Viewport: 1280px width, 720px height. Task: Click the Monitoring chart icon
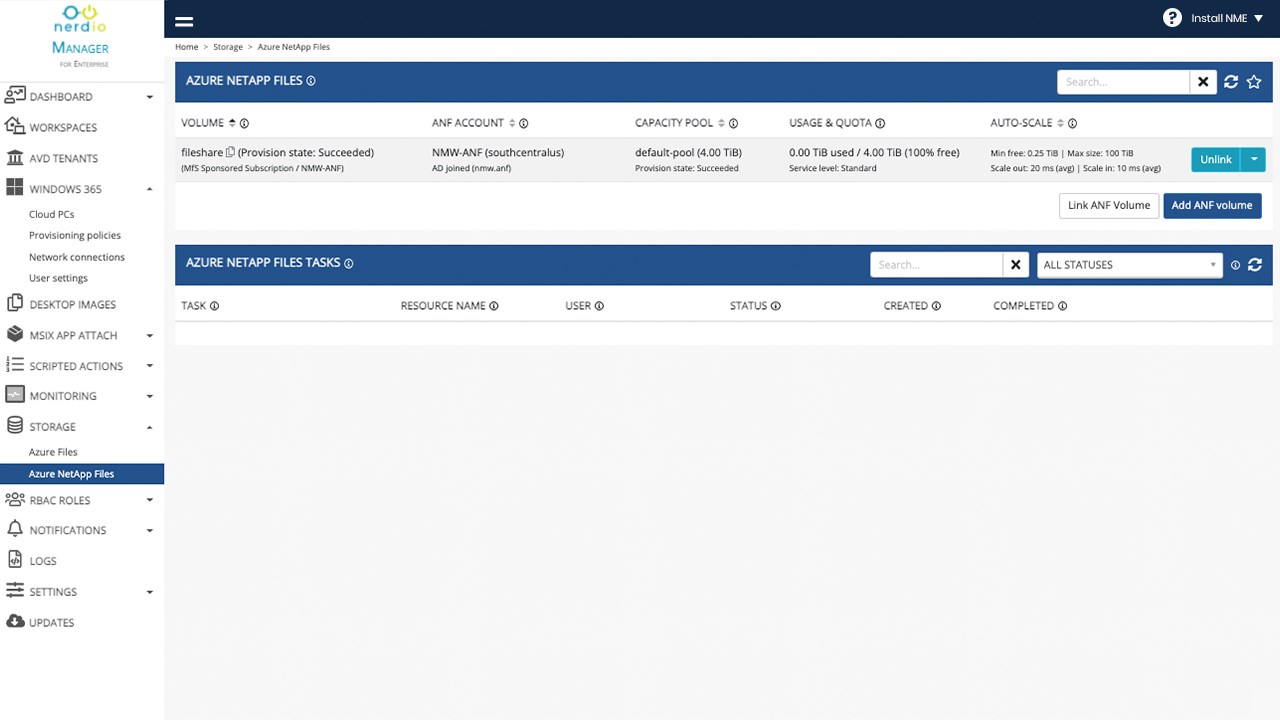[x=15, y=395]
